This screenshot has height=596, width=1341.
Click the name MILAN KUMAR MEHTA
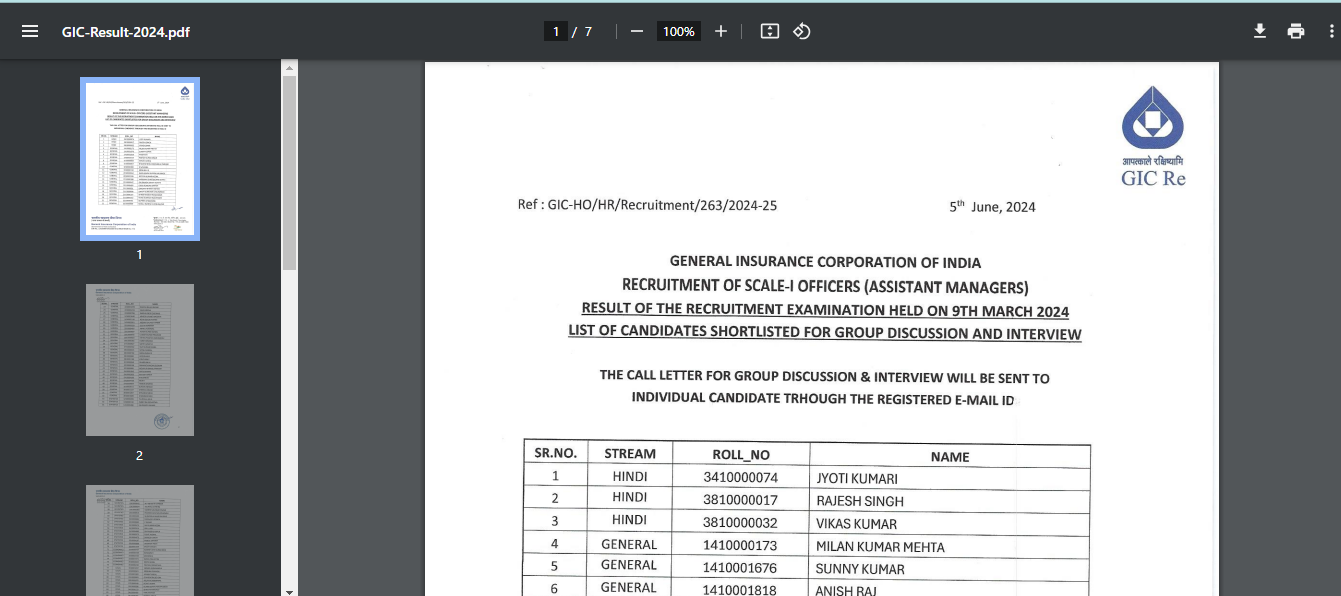coord(880,547)
